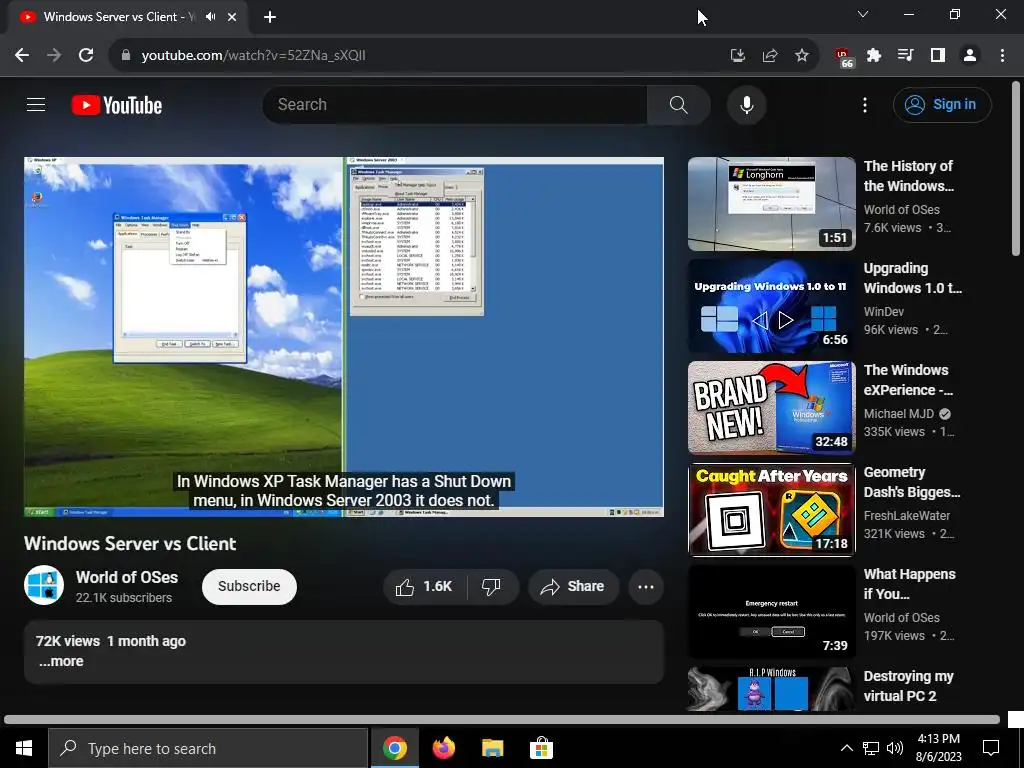Image resolution: width=1024 pixels, height=768 pixels.
Task: Share this page from address bar
Action: [x=770, y=56]
